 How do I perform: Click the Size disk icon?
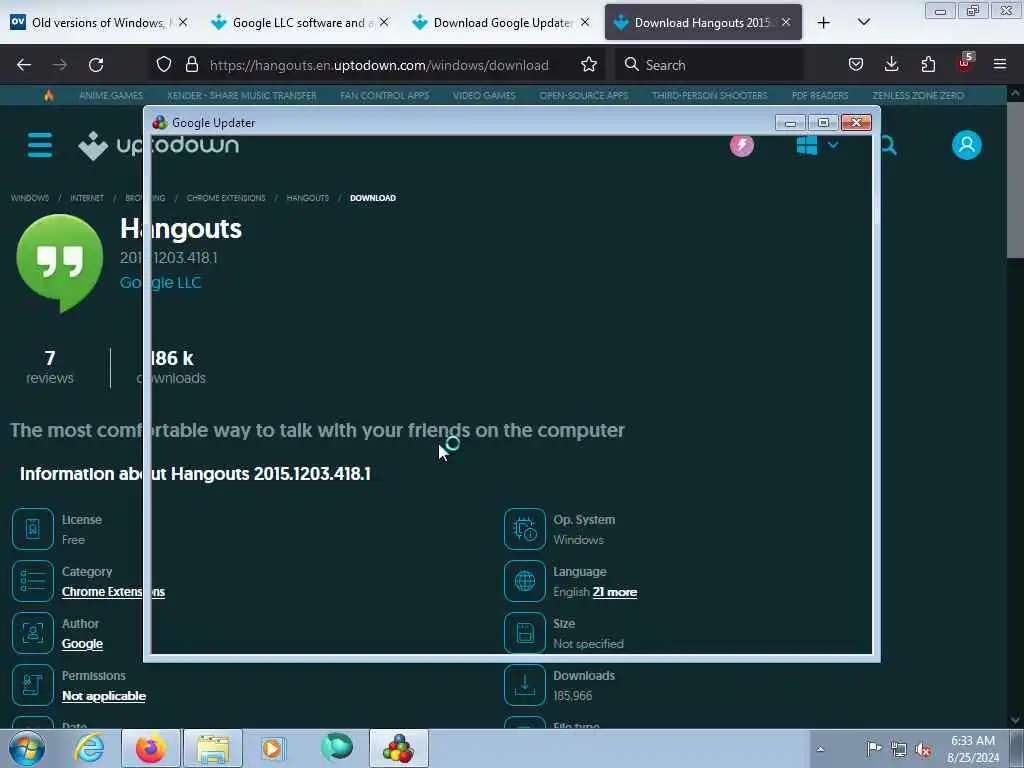coord(524,633)
